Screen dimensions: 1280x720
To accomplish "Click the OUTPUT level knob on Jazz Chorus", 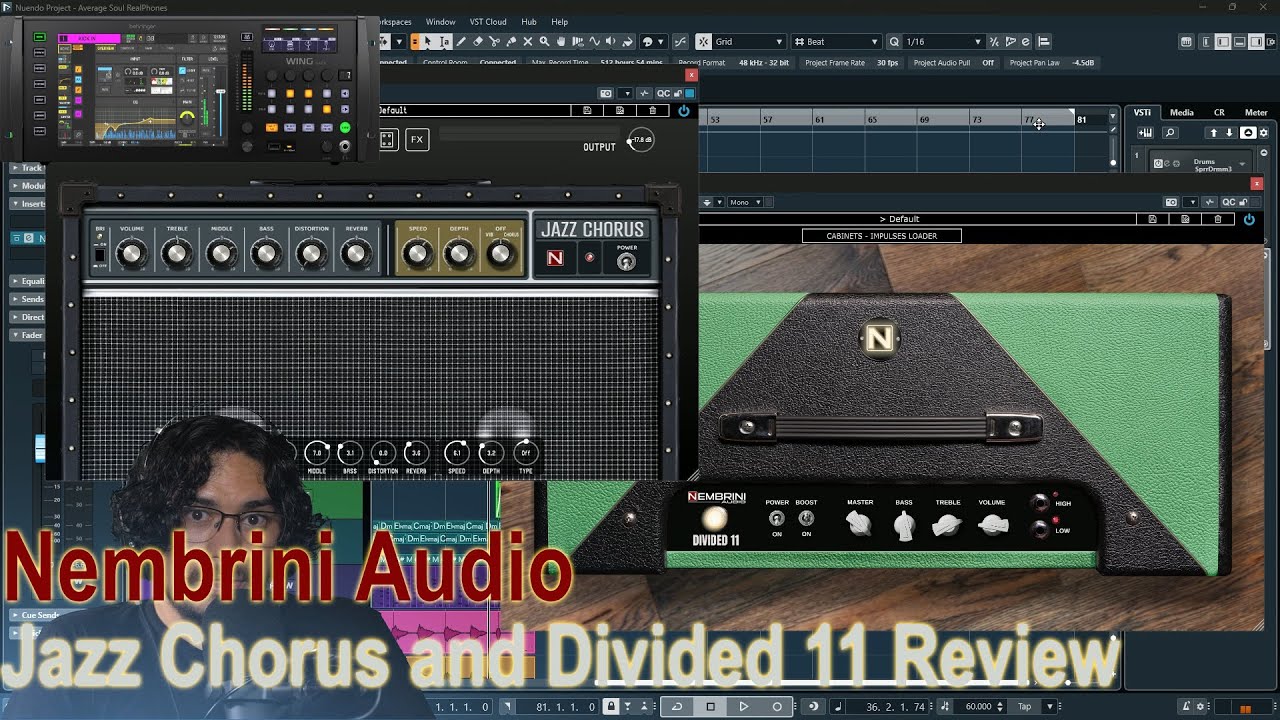I will tap(641, 140).
